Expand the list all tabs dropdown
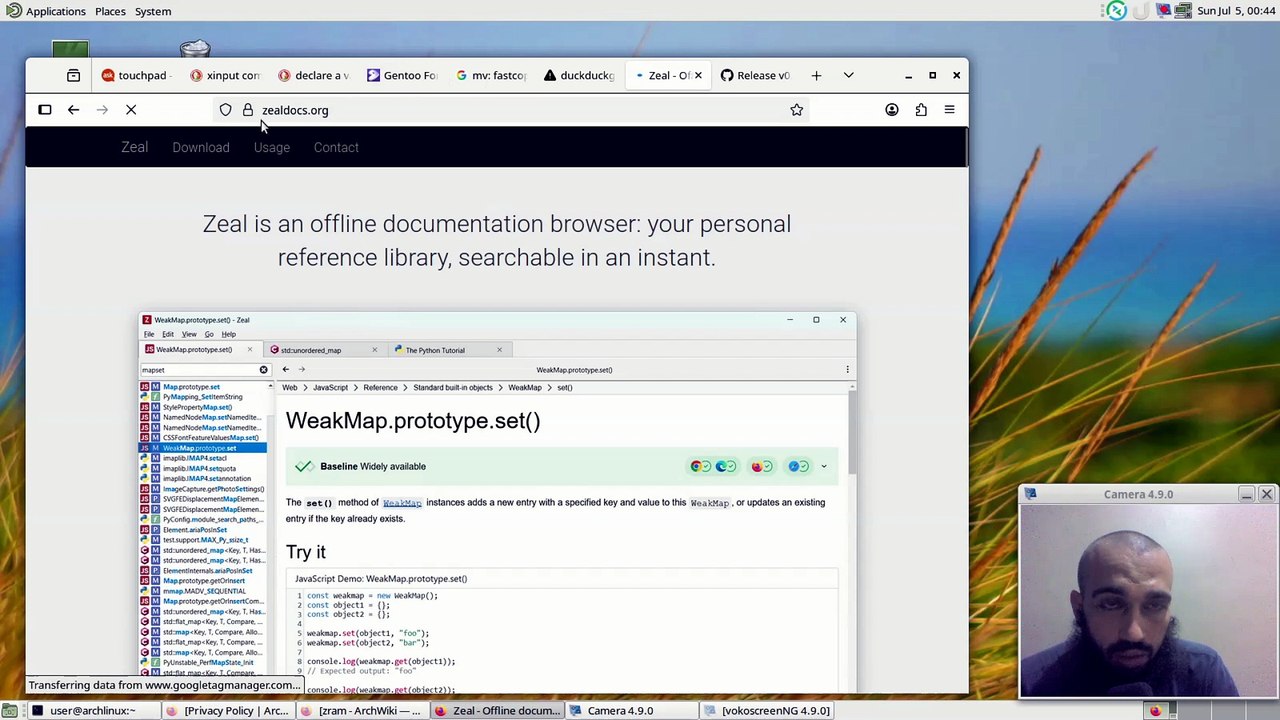 (x=848, y=75)
